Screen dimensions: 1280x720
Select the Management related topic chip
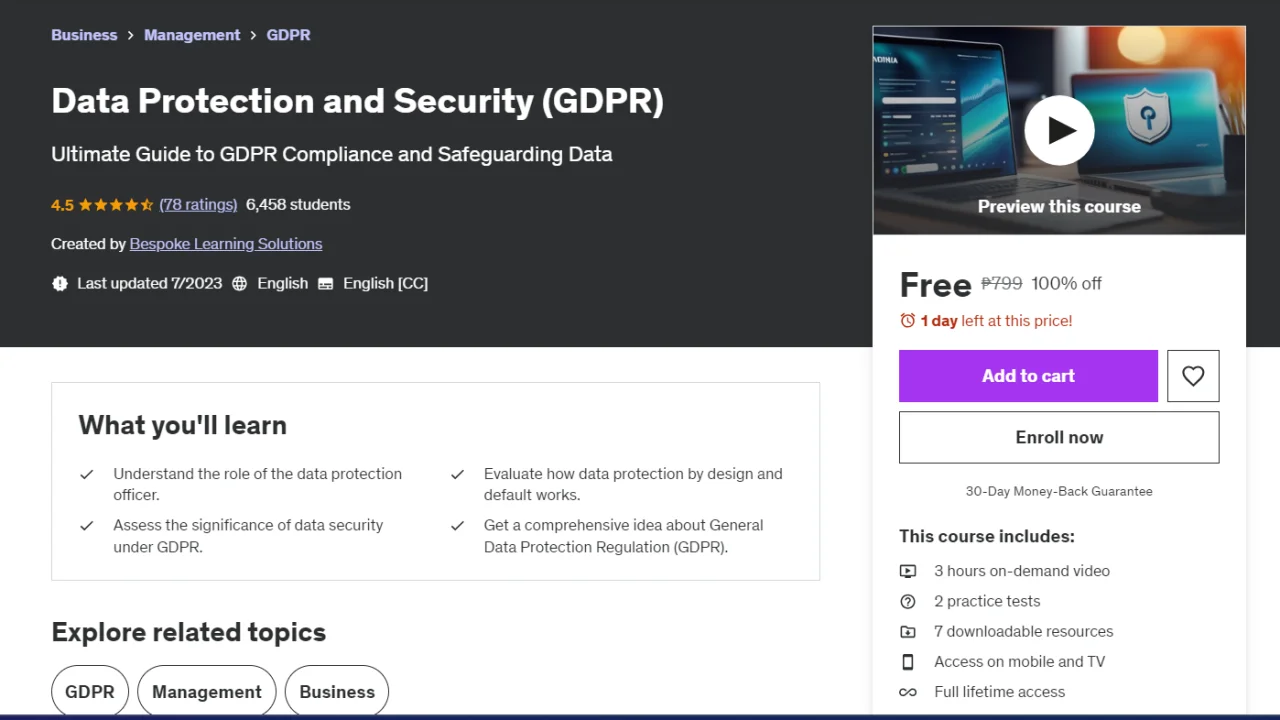(207, 691)
